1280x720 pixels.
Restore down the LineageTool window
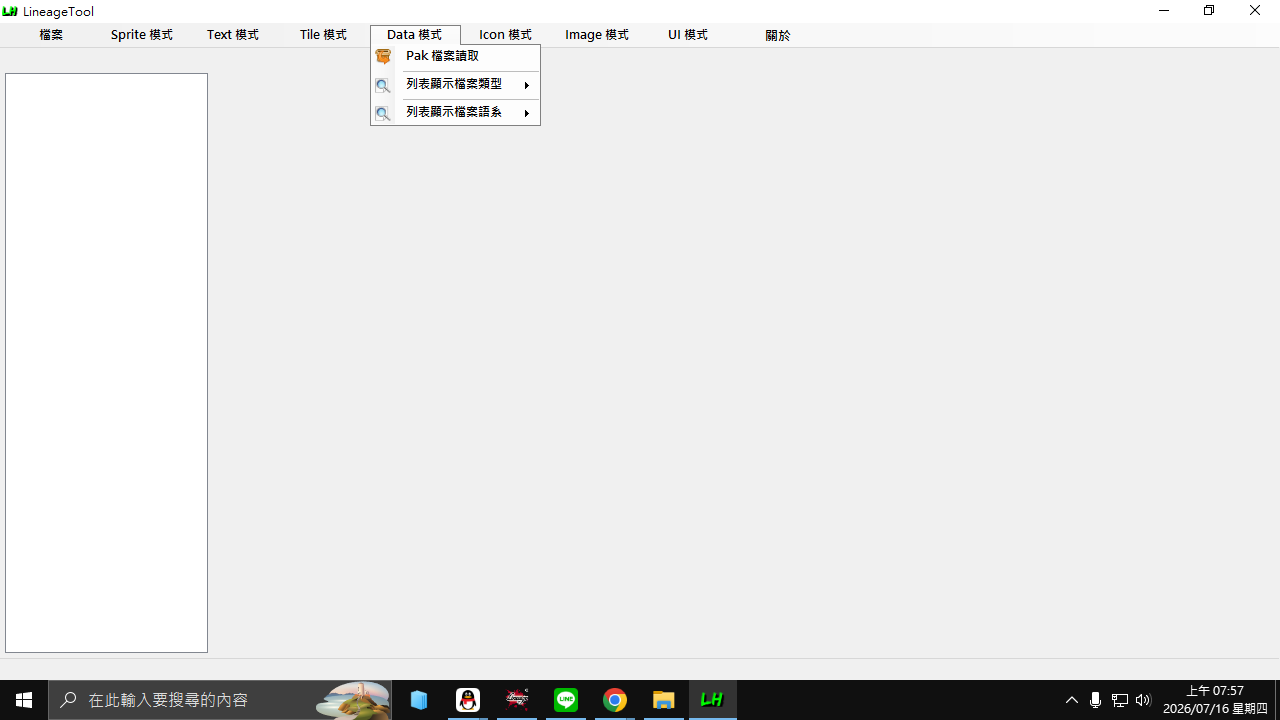1209,11
